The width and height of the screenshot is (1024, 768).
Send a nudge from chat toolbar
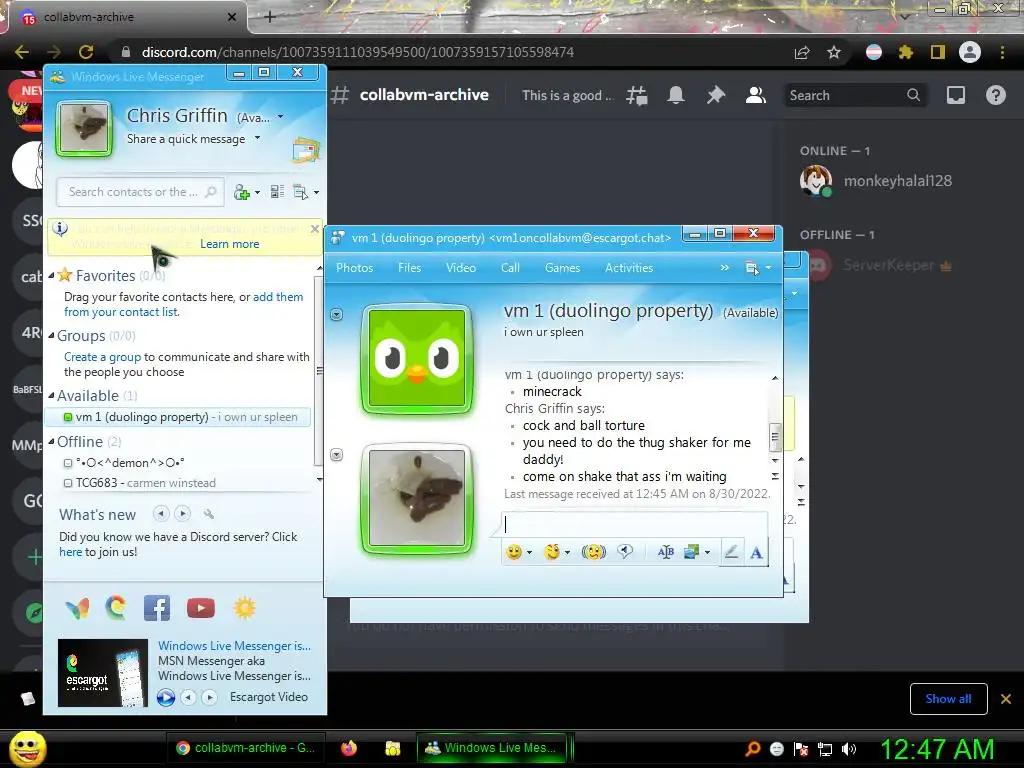point(594,552)
